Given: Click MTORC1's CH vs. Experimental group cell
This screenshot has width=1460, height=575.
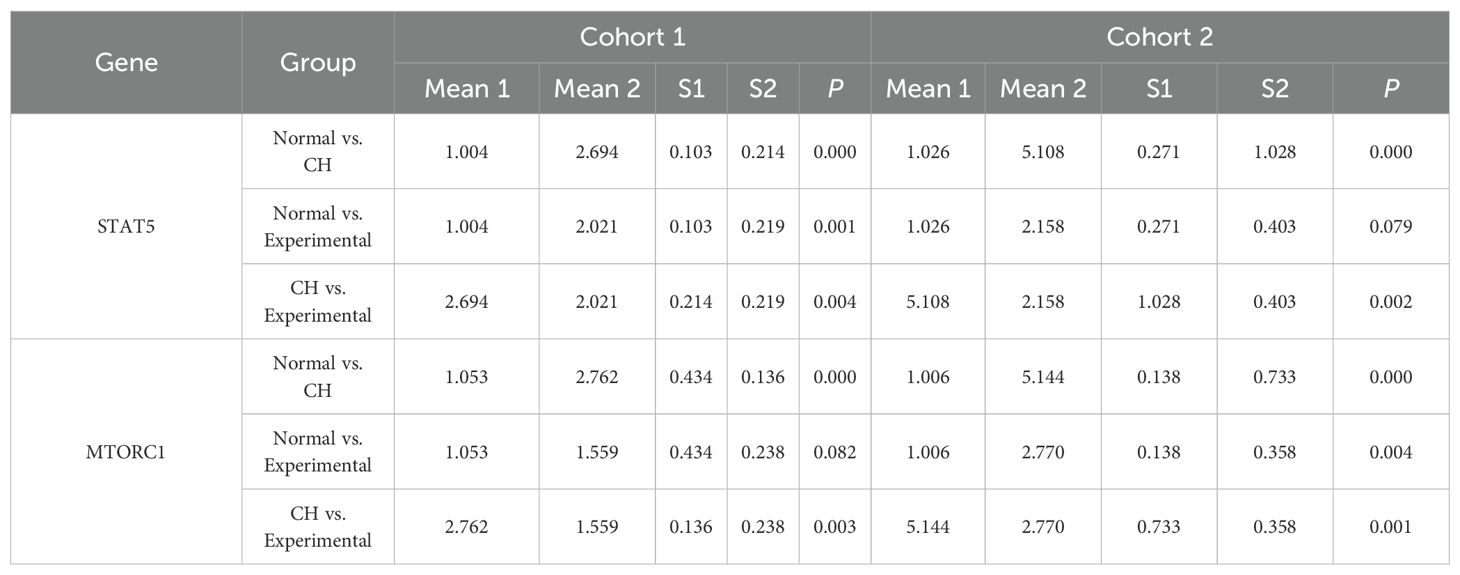Looking at the screenshot, I should [317, 527].
